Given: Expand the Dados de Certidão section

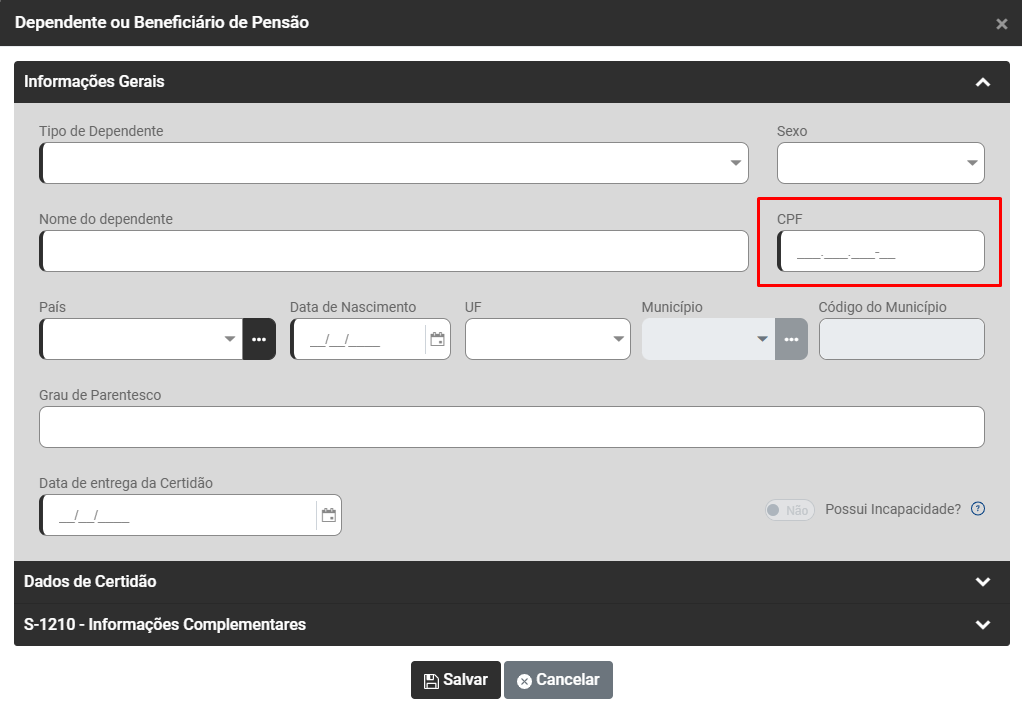Looking at the screenshot, I should coord(511,582).
